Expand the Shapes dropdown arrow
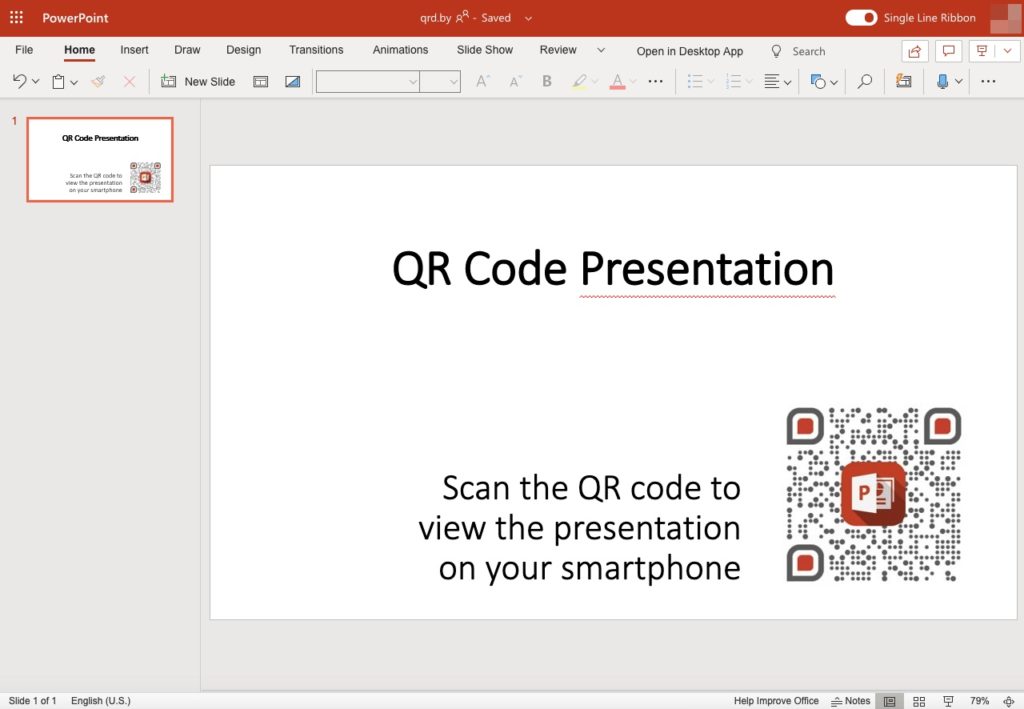 tap(834, 82)
